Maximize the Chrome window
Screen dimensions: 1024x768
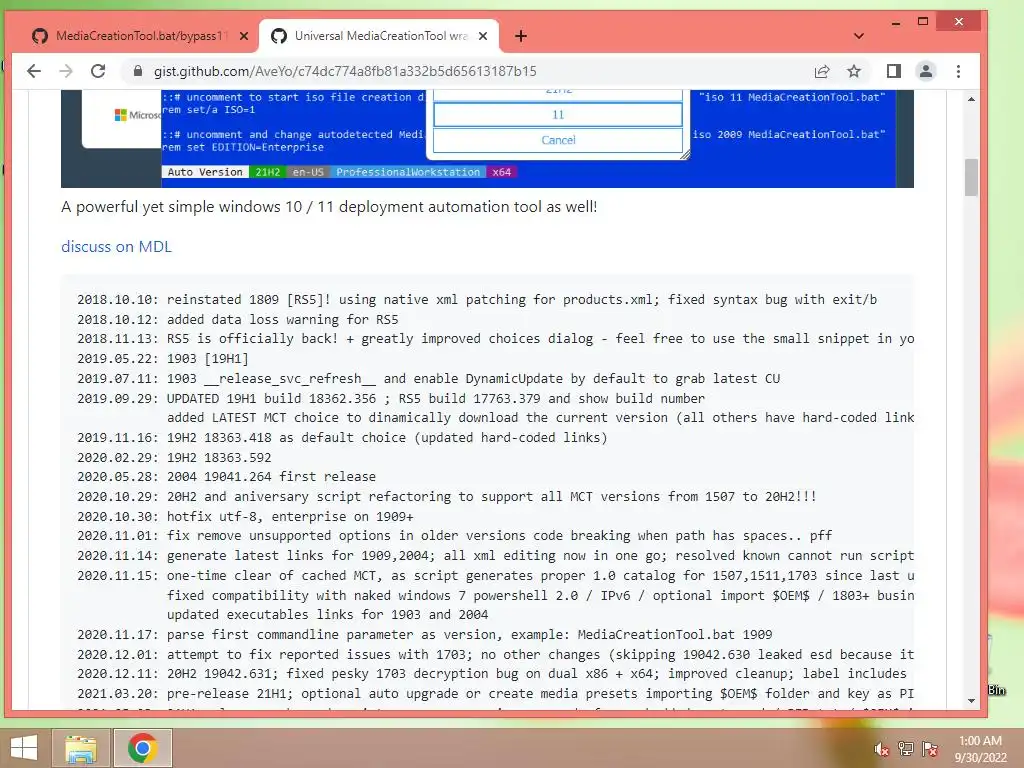click(923, 22)
